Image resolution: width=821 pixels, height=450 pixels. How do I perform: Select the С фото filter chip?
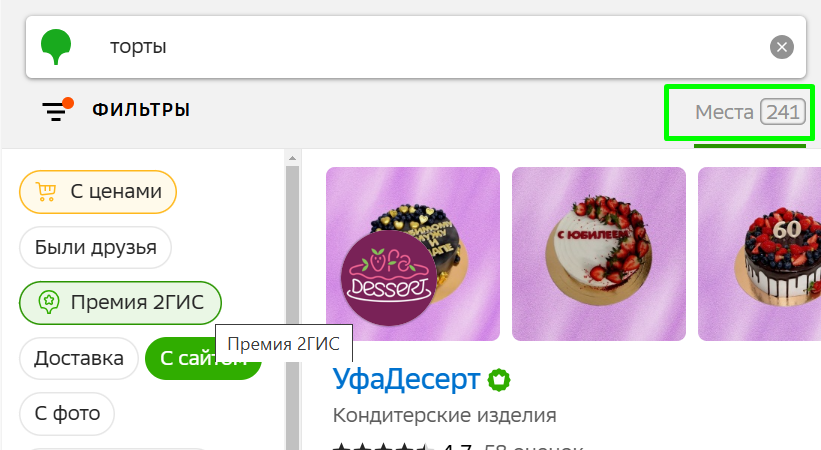[67, 414]
